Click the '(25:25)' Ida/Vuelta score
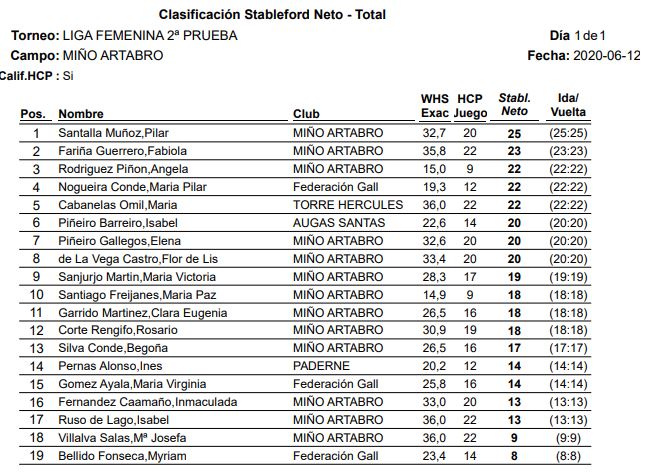The image size is (645, 473). tap(568, 133)
